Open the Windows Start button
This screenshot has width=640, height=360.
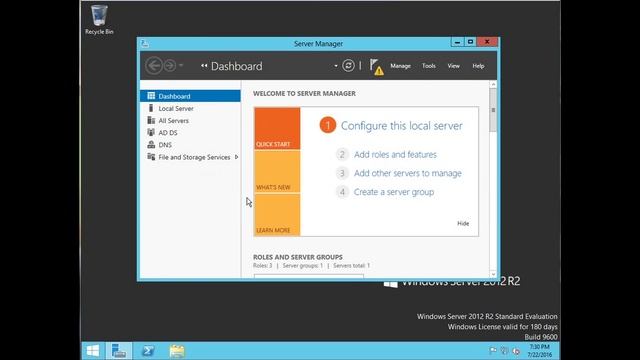(93, 351)
